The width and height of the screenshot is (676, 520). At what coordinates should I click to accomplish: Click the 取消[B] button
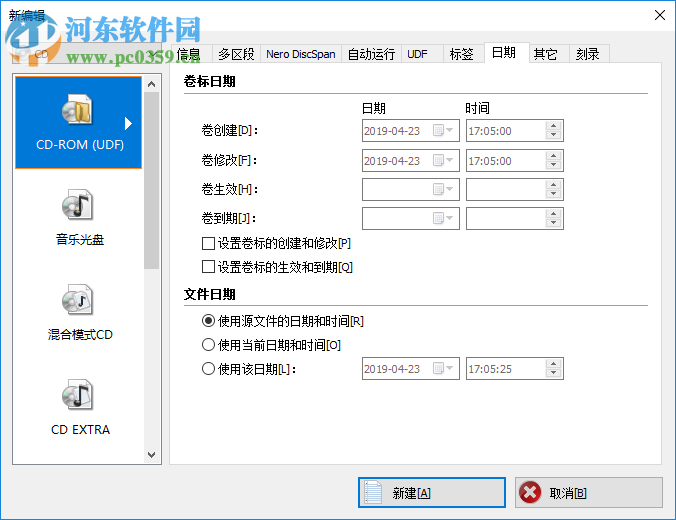(x=589, y=492)
